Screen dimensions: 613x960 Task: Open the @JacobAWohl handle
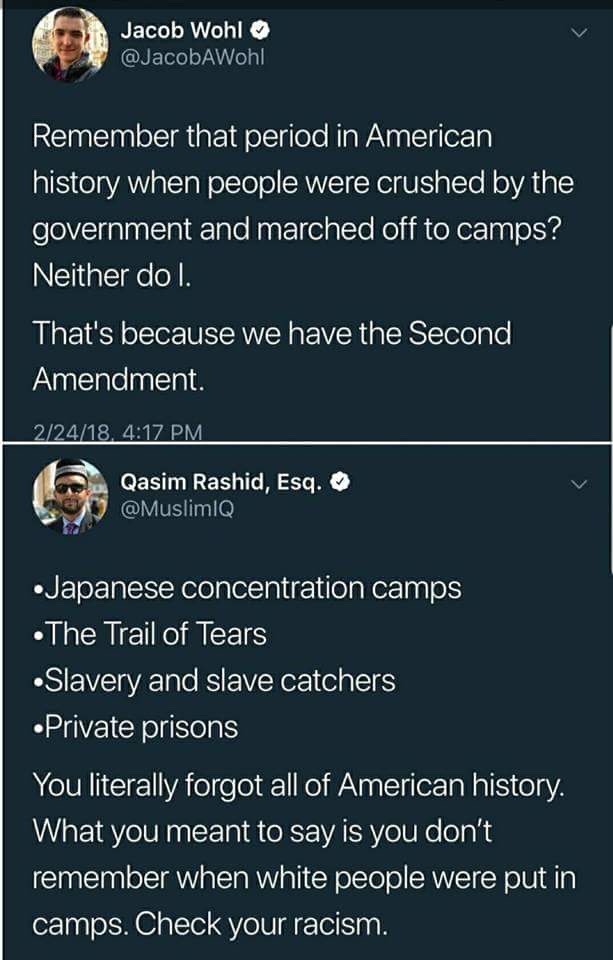tap(194, 58)
